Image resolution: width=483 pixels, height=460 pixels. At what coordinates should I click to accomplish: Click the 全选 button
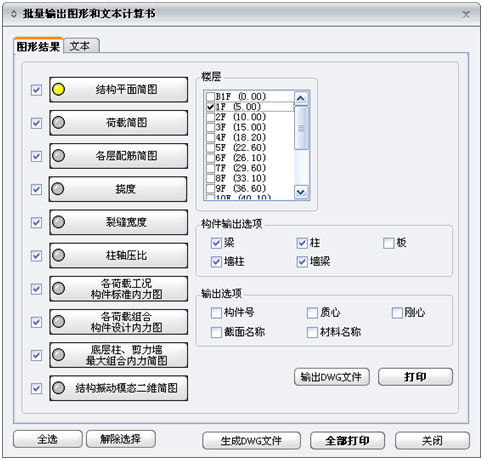48,439
